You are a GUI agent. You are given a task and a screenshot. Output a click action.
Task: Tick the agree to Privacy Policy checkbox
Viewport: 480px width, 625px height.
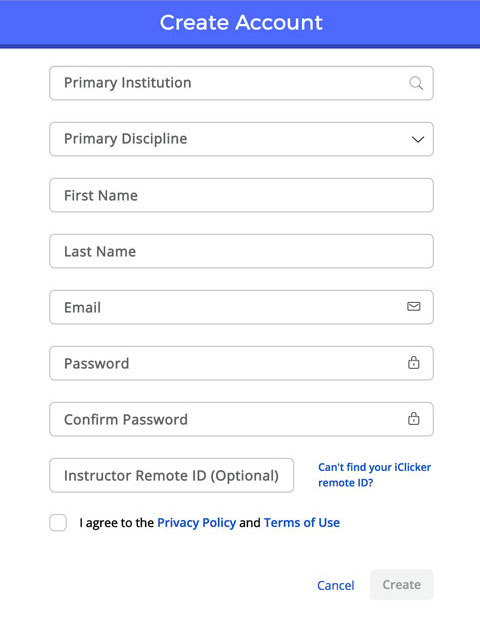point(58,523)
